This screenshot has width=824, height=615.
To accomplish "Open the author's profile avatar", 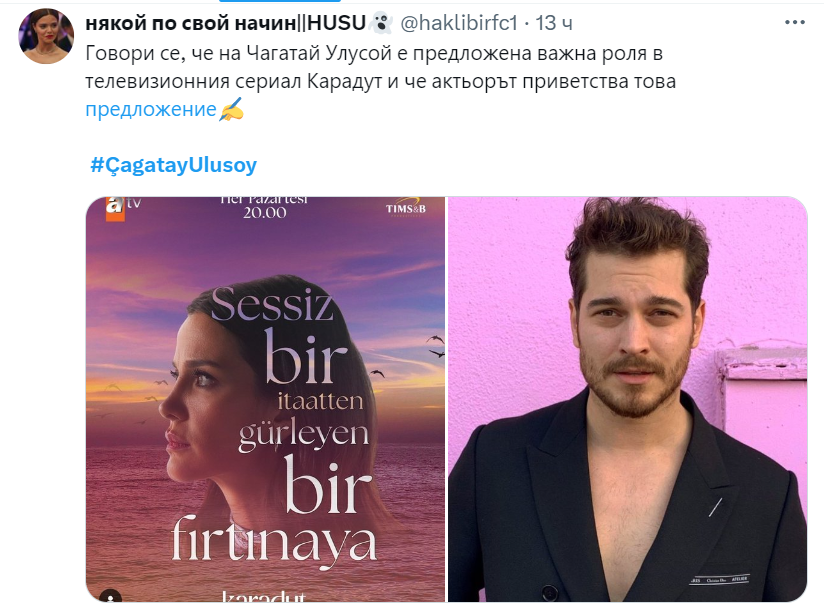I will [46, 36].
